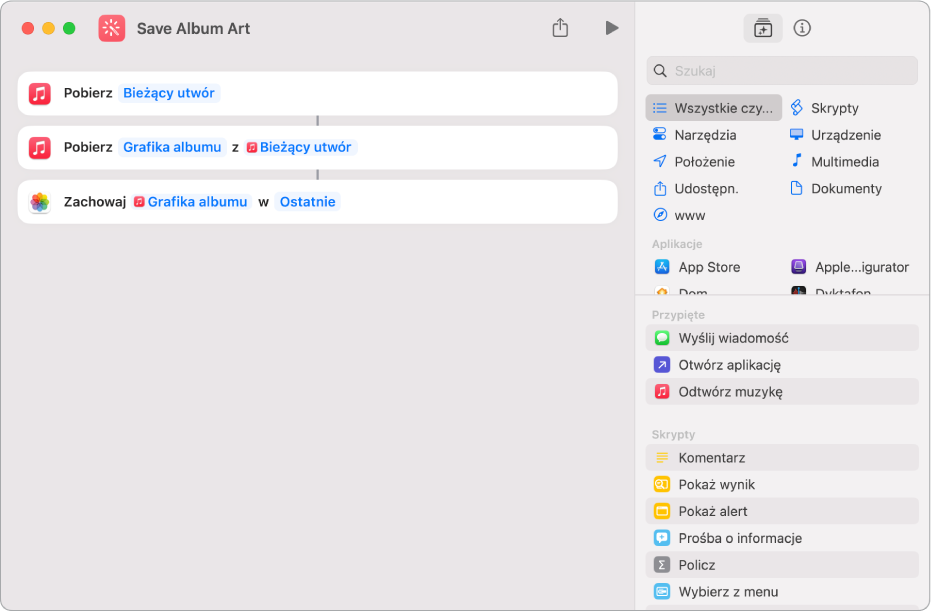Add the Komentarz action
Screen dimensions: 931x612
coord(782,458)
